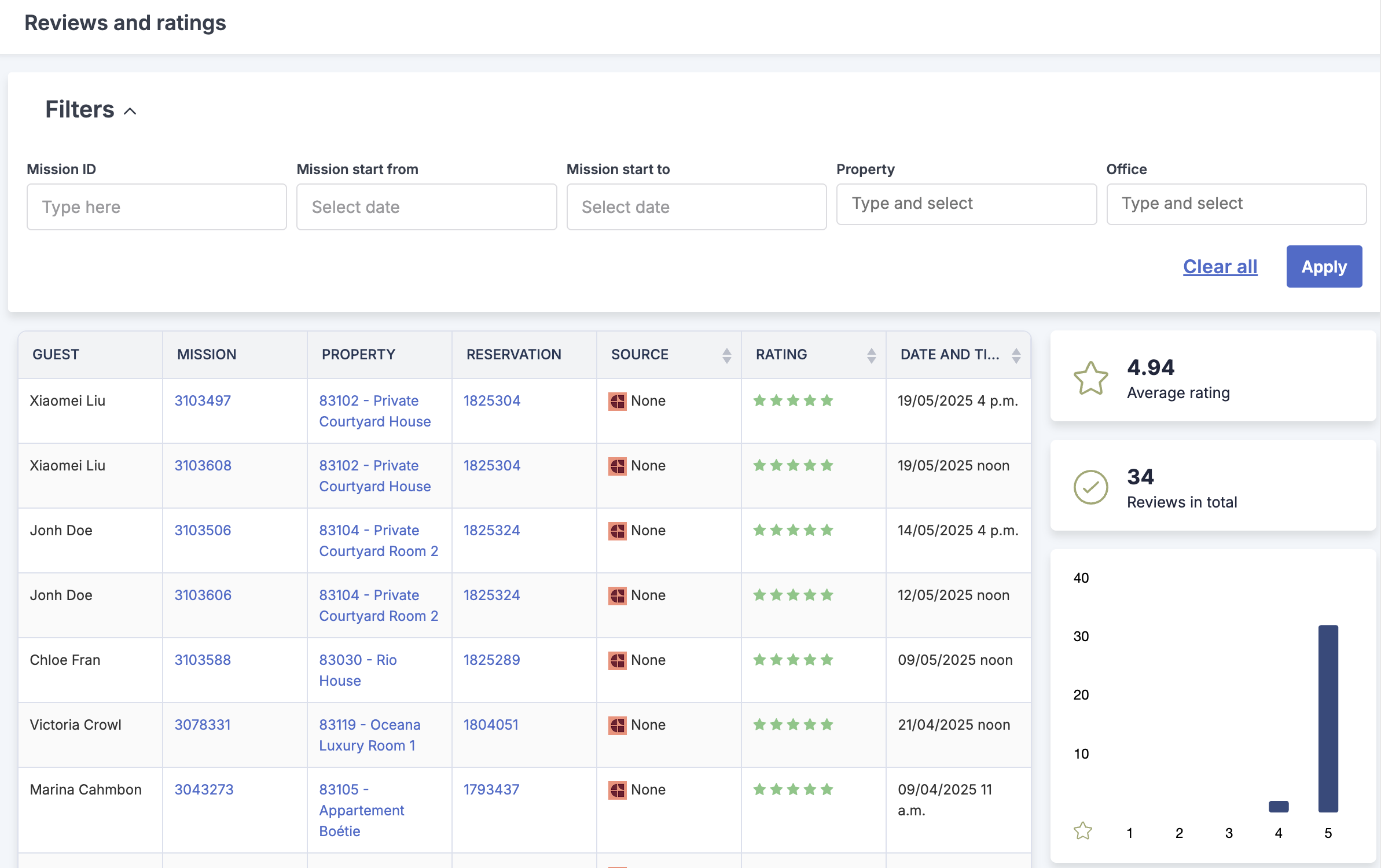The width and height of the screenshot is (1381, 868).
Task: Open mission 3078331 link
Action: click(203, 724)
